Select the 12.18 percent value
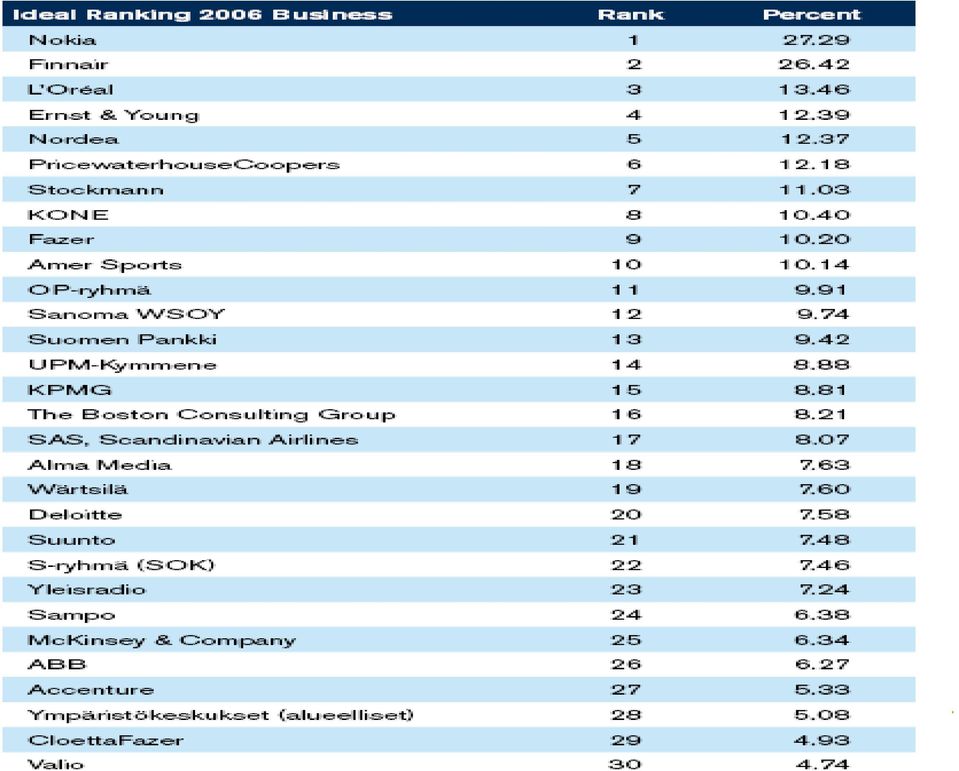 [x=814, y=164]
